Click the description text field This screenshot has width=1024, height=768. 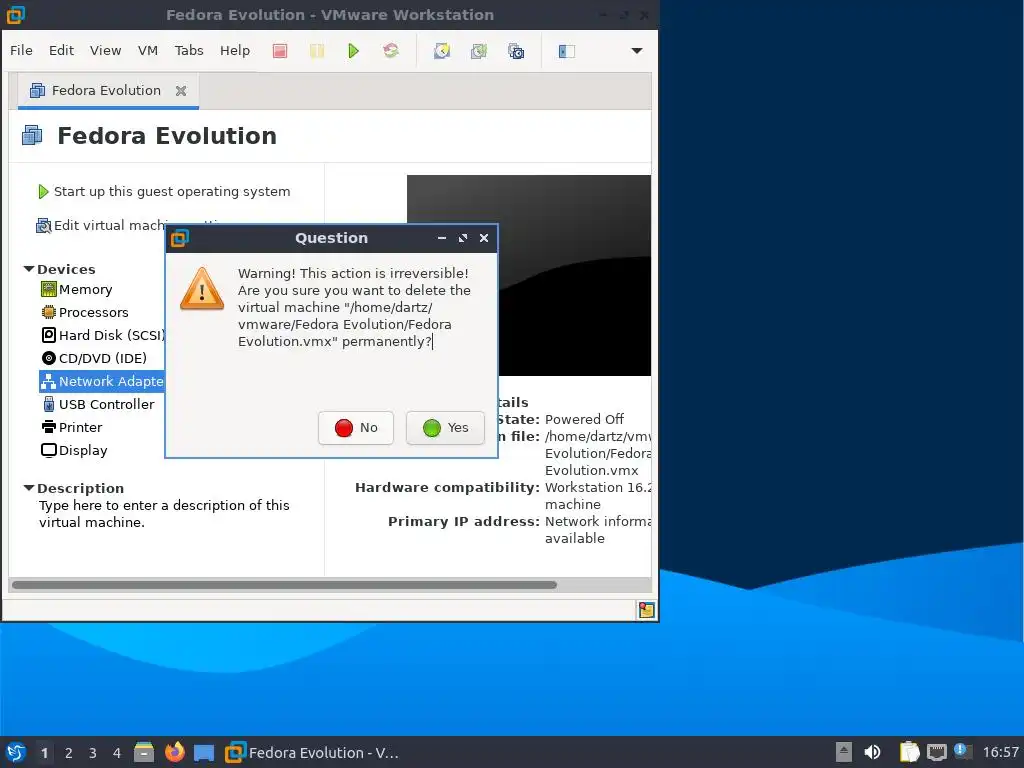[164, 514]
